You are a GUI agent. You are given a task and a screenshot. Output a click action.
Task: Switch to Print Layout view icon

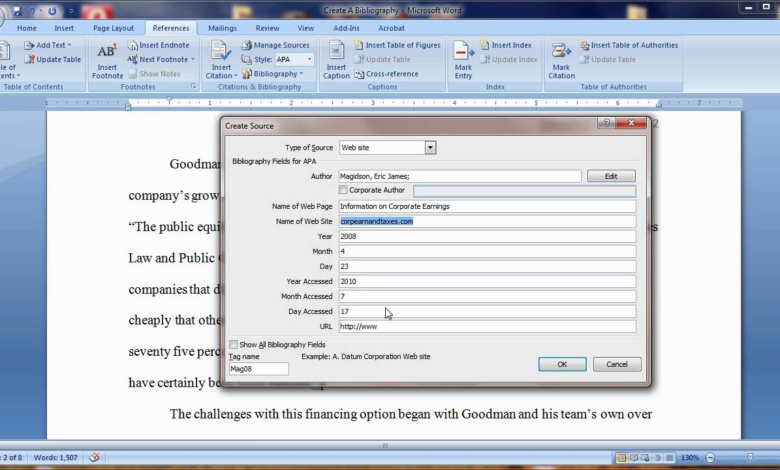621,458
